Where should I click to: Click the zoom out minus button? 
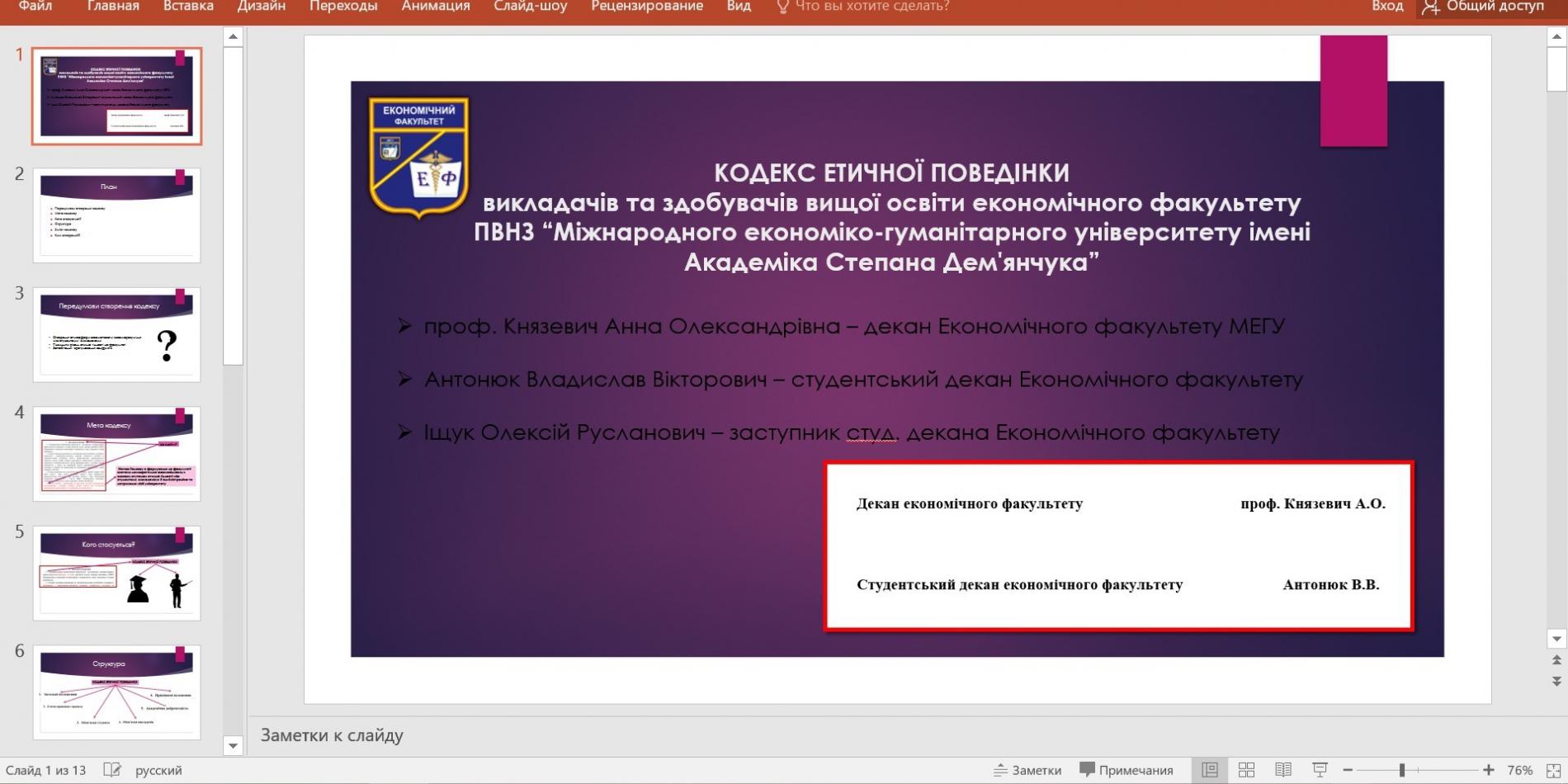[1348, 770]
